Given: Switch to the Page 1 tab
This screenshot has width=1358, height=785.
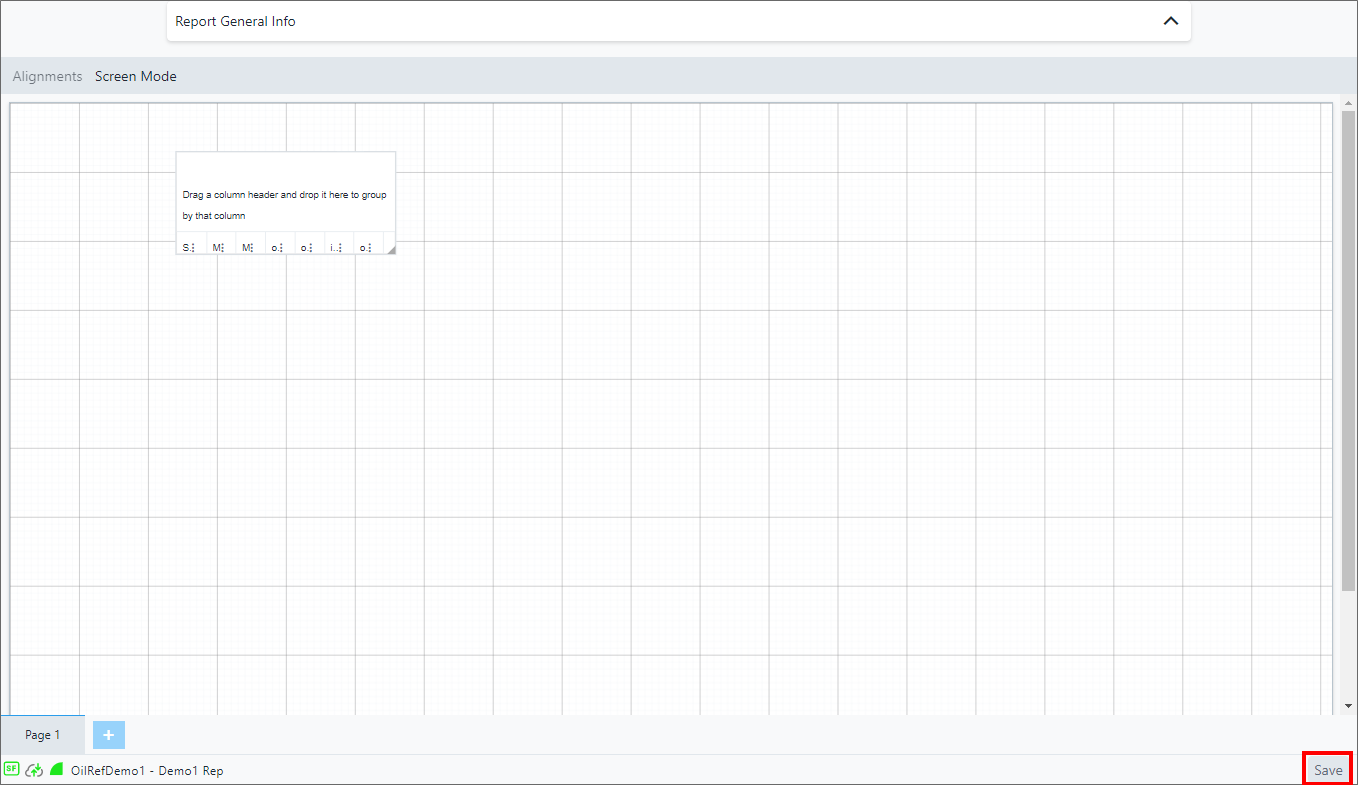Looking at the screenshot, I should pos(43,735).
